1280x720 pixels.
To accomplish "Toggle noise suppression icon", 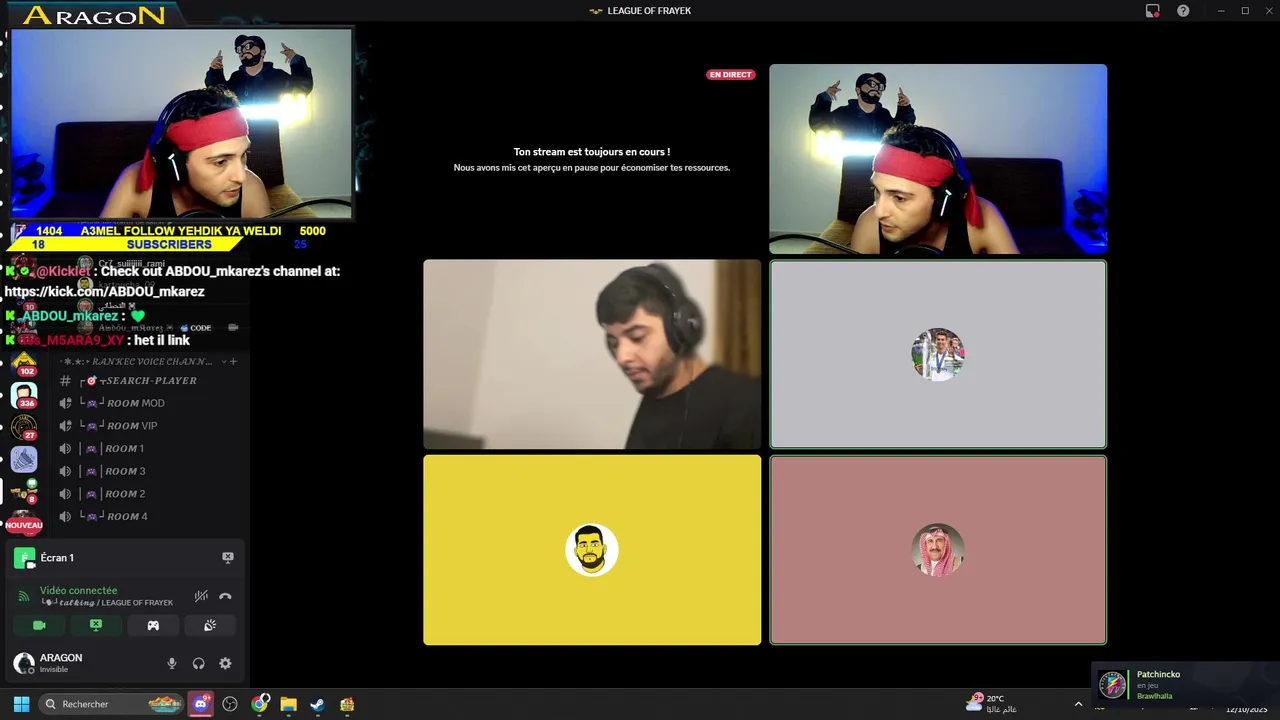I will tap(201, 596).
